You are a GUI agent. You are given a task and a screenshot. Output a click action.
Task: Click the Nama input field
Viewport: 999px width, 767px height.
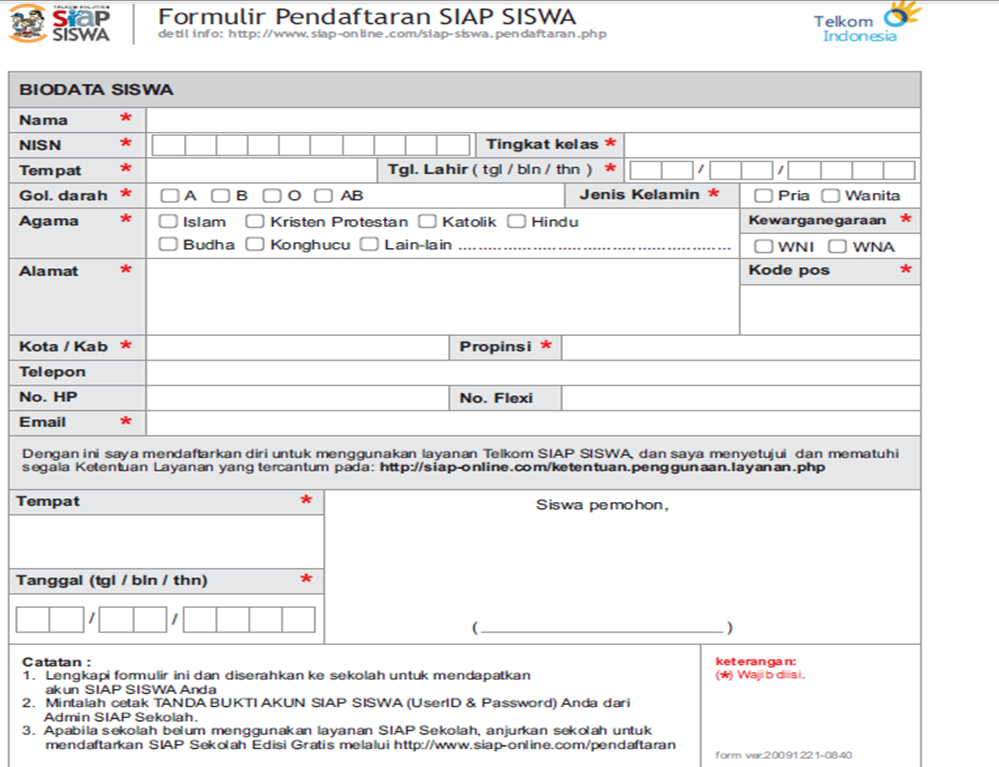533,120
